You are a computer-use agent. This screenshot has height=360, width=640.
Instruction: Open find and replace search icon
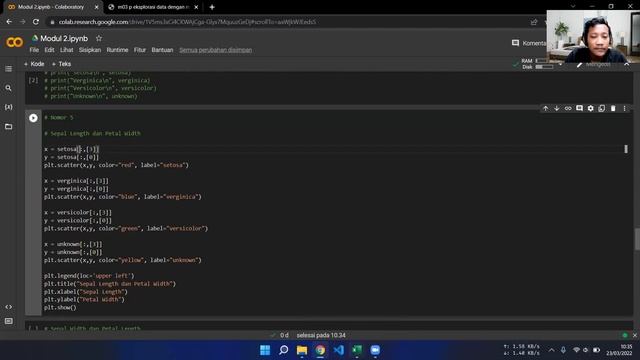[x=9, y=88]
